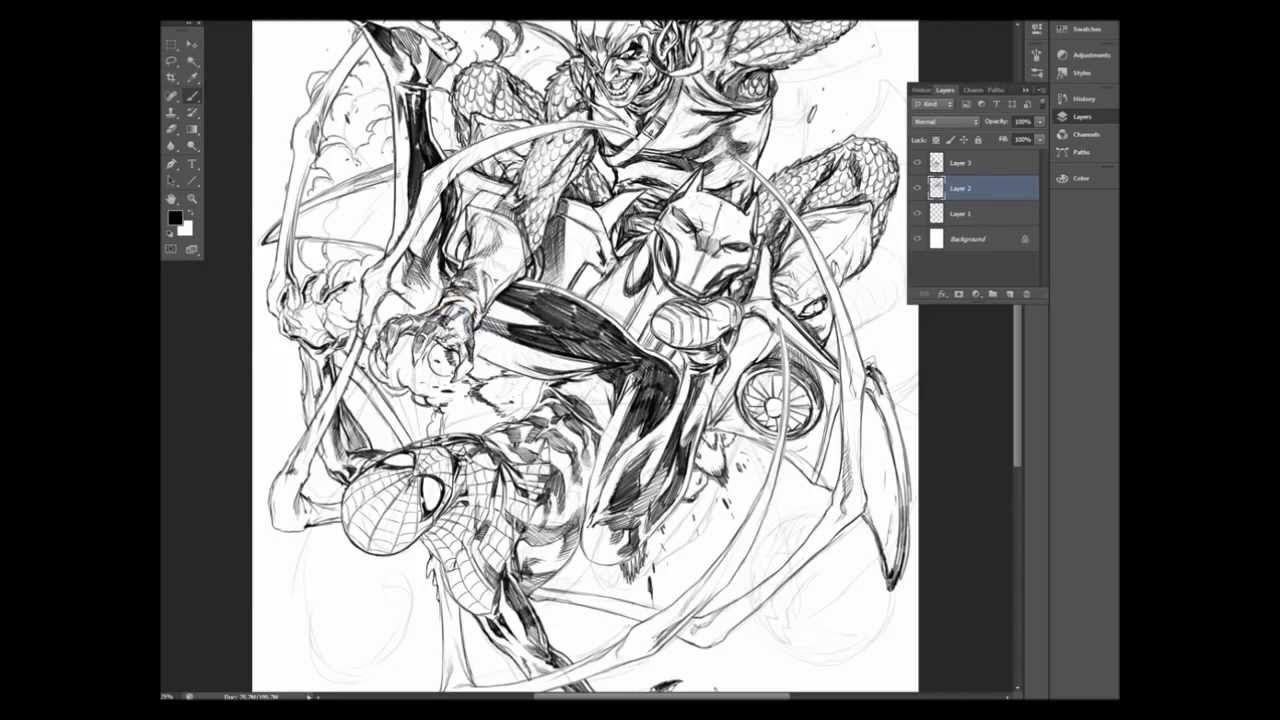Create a new layer
The image size is (1280, 720).
click(x=1010, y=294)
